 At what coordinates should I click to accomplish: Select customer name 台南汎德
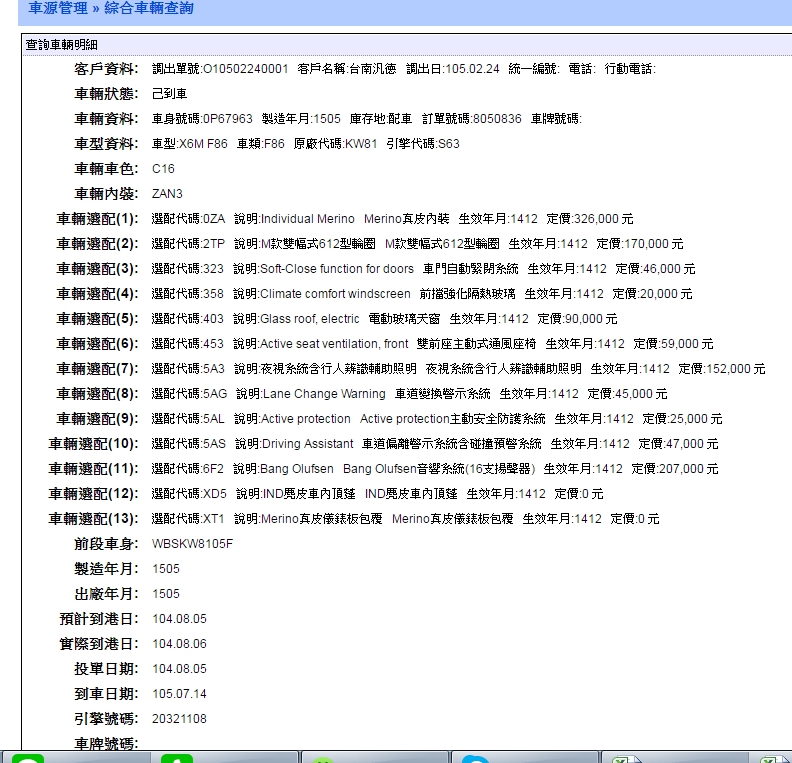tap(373, 69)
